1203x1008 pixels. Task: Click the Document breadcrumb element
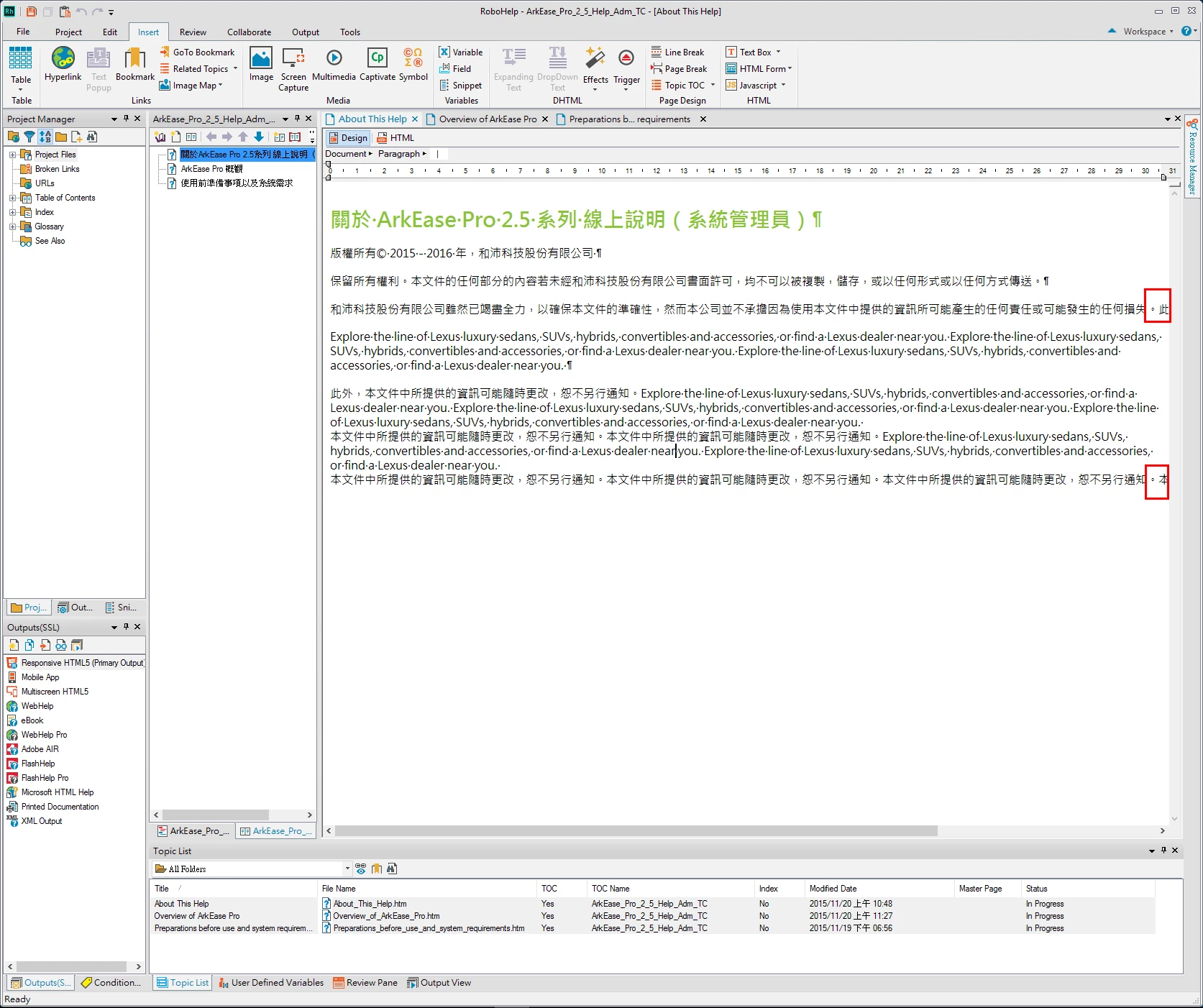(x=346, y=153)
